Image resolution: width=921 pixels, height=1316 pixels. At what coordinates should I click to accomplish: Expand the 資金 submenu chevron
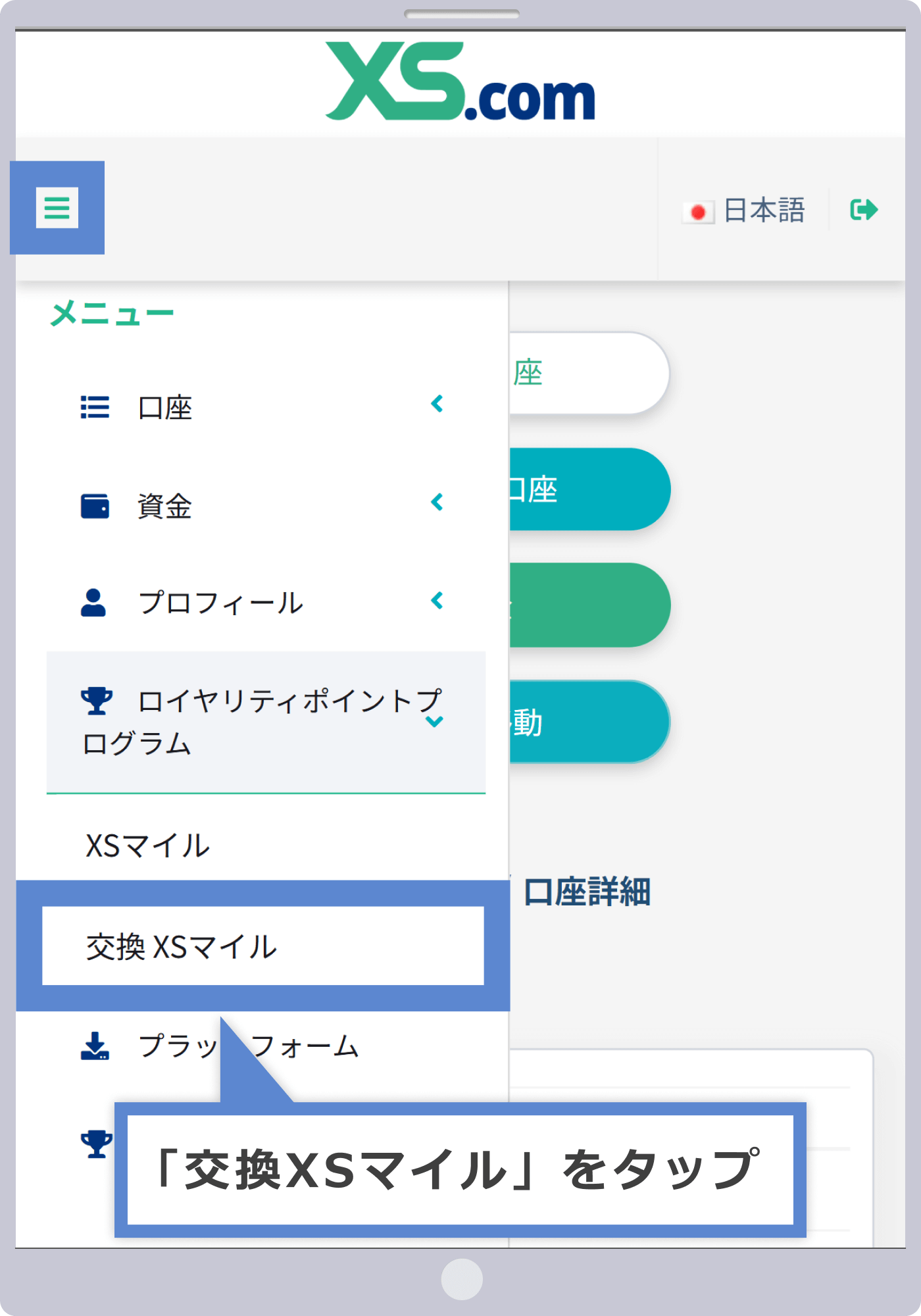pyautogui.click(x=437, y=502)
